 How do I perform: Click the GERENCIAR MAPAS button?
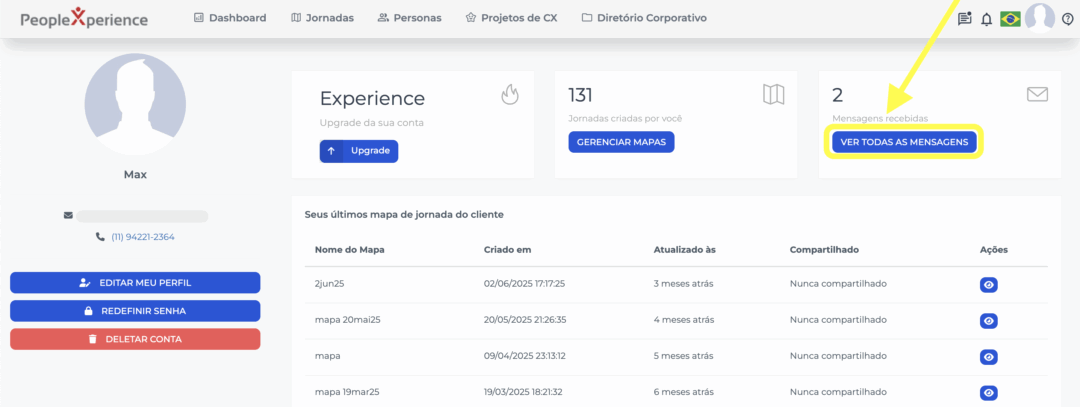[x=621, y=142]
